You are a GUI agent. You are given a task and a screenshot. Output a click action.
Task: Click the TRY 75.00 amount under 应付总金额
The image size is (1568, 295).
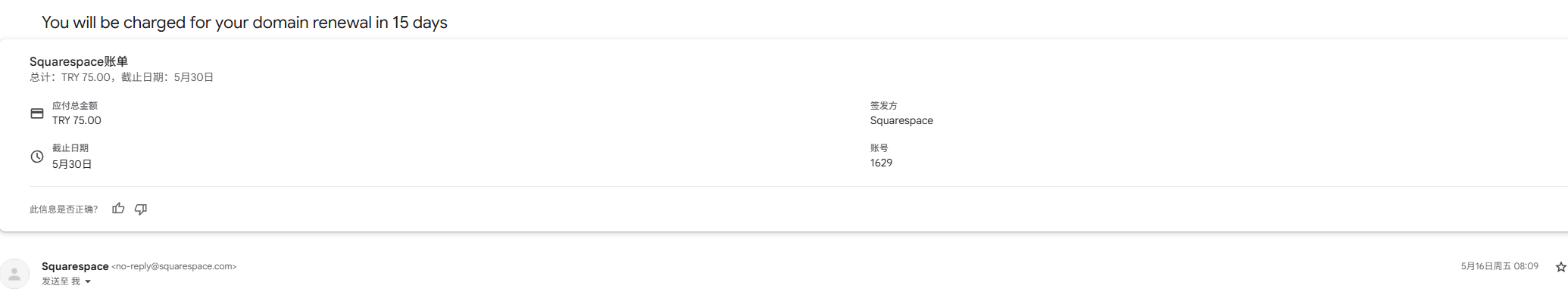pos(77,120)
